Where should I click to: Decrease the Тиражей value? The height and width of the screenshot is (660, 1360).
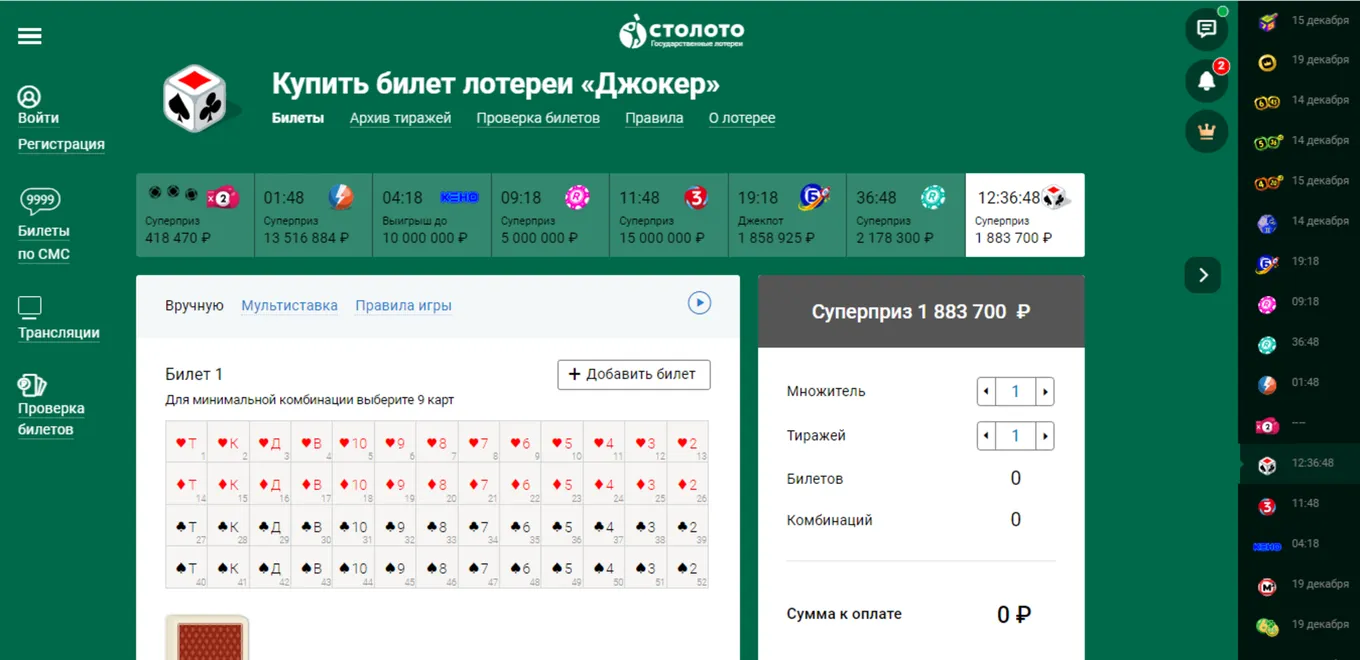pos(987,436)
